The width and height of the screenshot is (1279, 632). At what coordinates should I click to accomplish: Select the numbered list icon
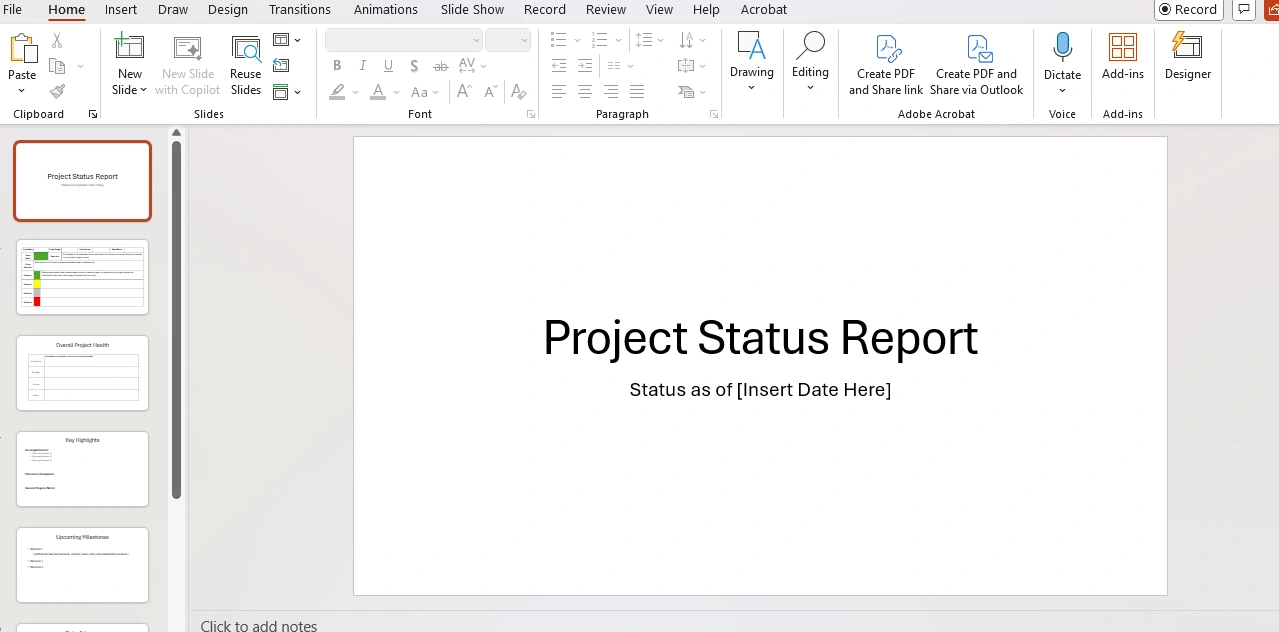tap(599, 40)
